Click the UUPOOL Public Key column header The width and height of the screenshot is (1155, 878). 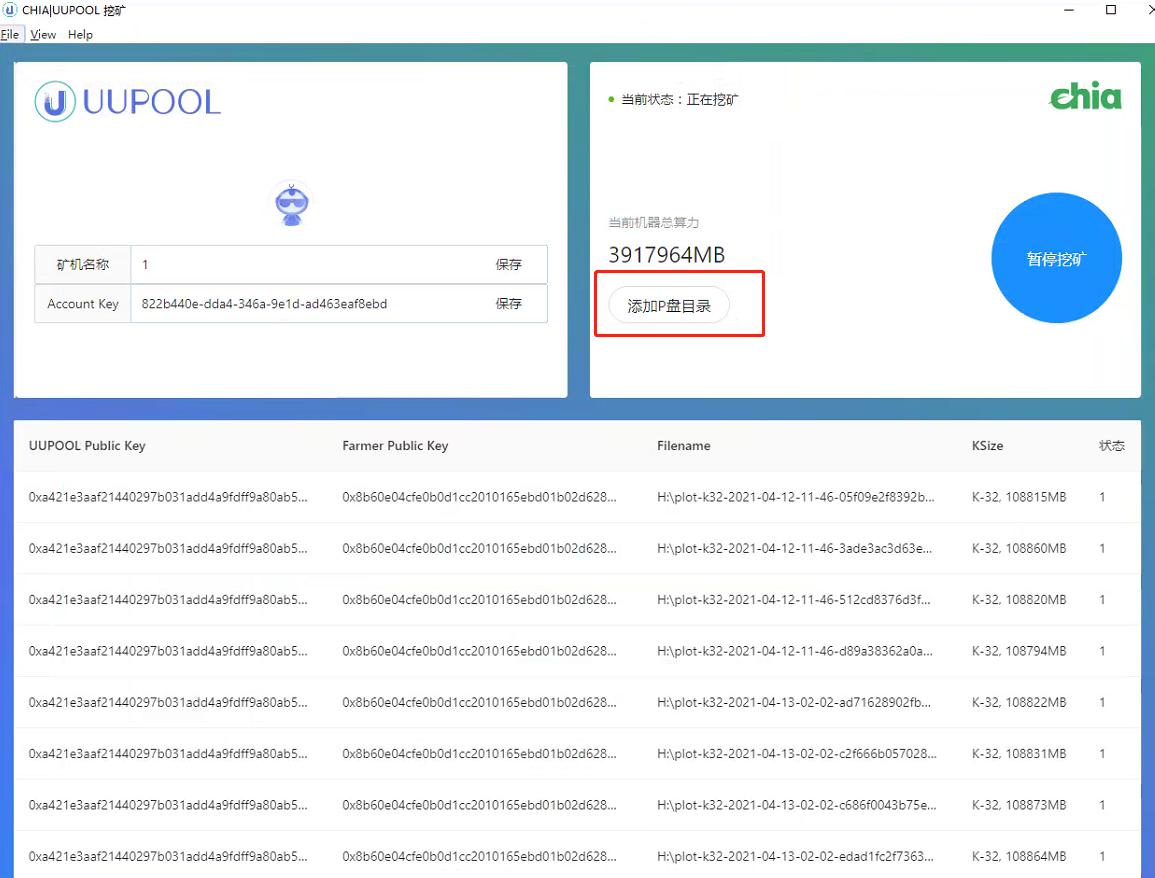[x=87, y=446]
